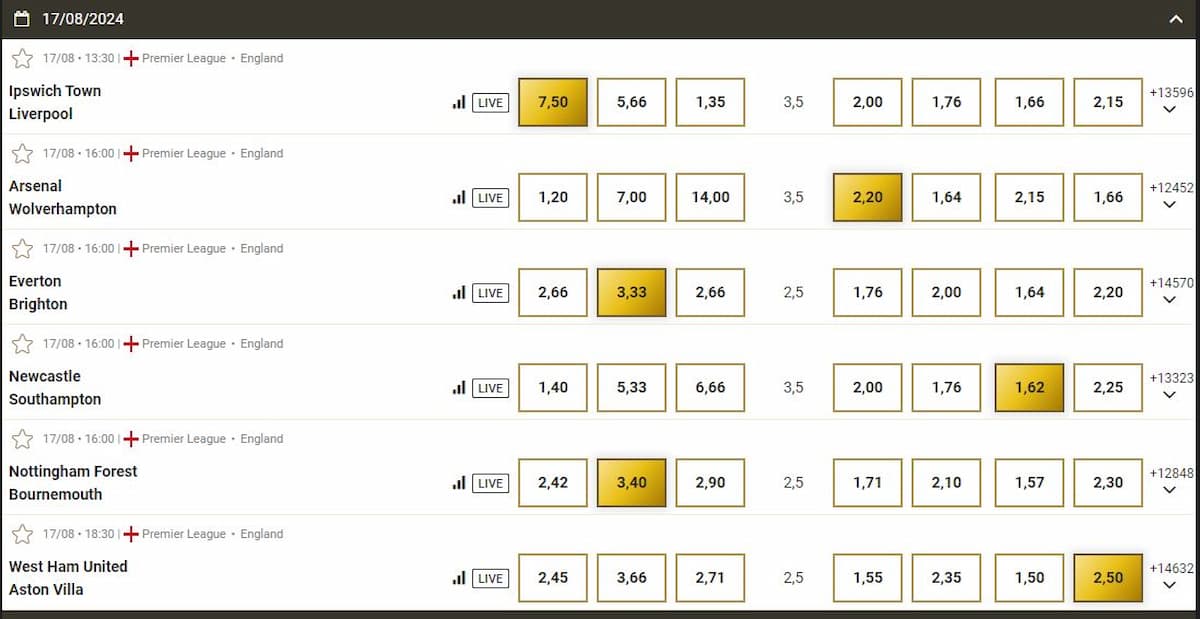Click LIVE badge for Ipswich Town vs Liverpool
Image resolution: width=1200 pixels, height=619 pixels.
click(490, 102)
